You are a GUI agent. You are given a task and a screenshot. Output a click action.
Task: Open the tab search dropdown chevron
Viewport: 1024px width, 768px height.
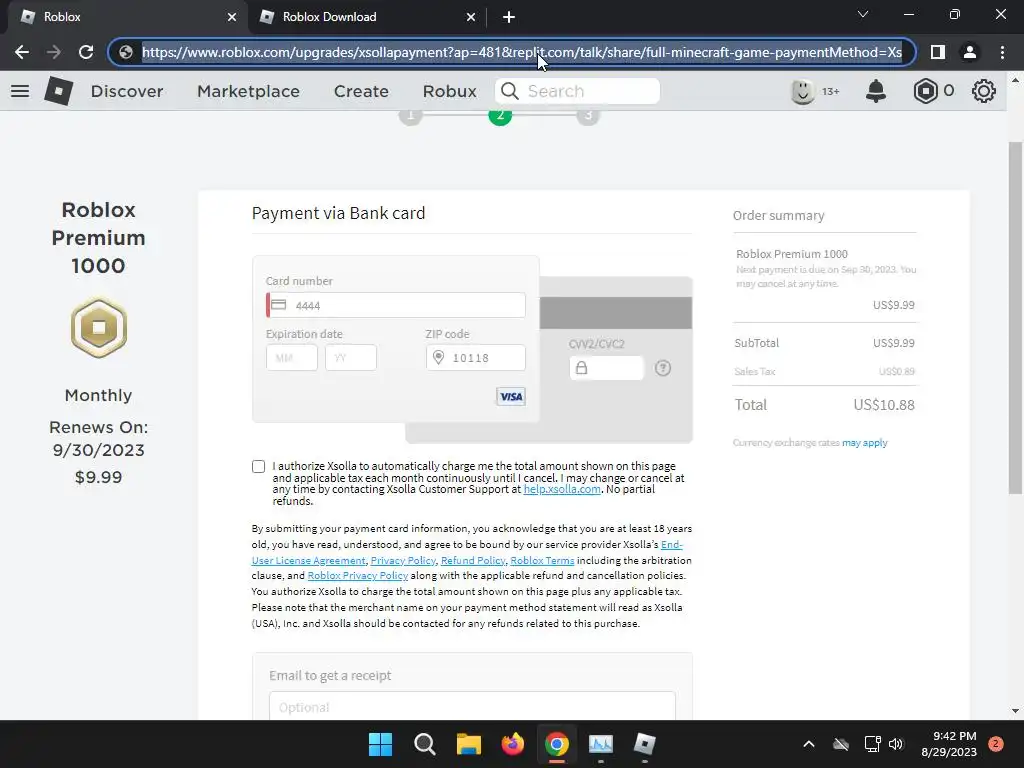[x=863, y=14]
